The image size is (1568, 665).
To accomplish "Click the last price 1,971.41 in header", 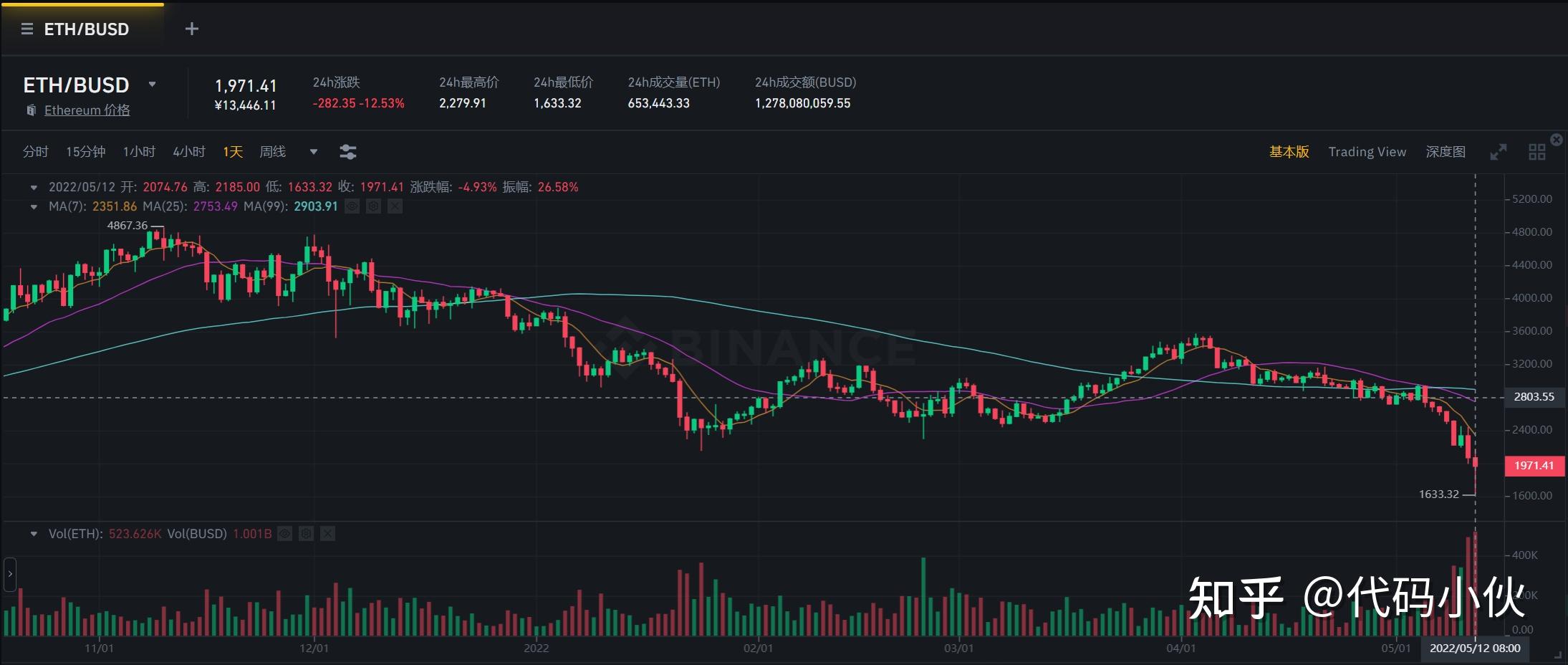I will click(x=246, y=86).
